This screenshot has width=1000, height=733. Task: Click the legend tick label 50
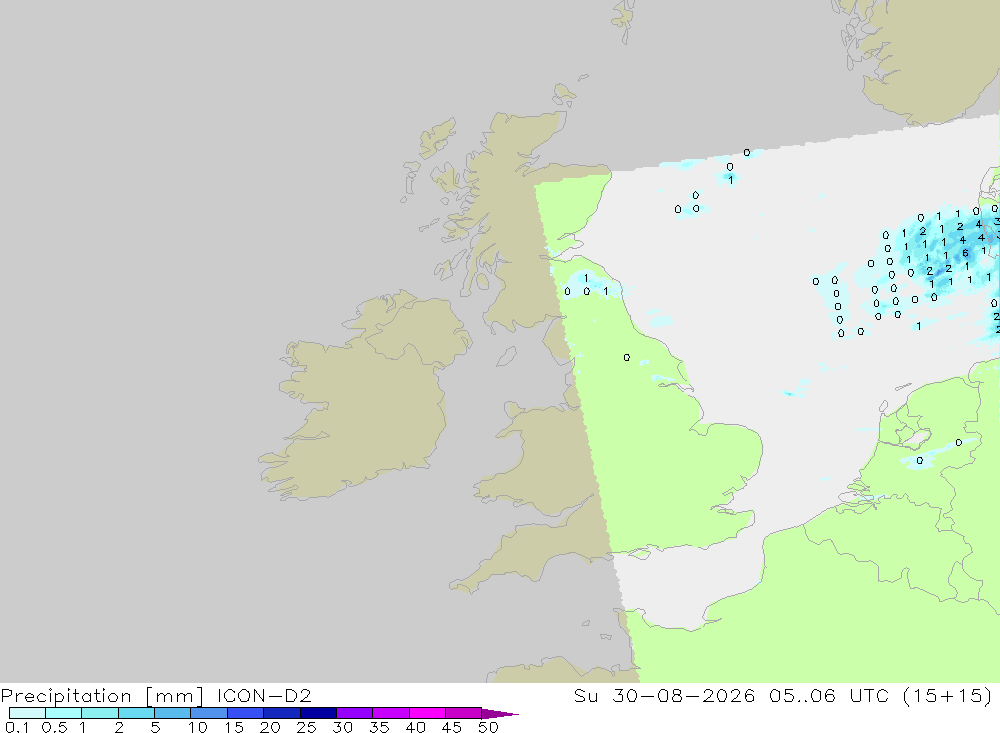(488, 727)
